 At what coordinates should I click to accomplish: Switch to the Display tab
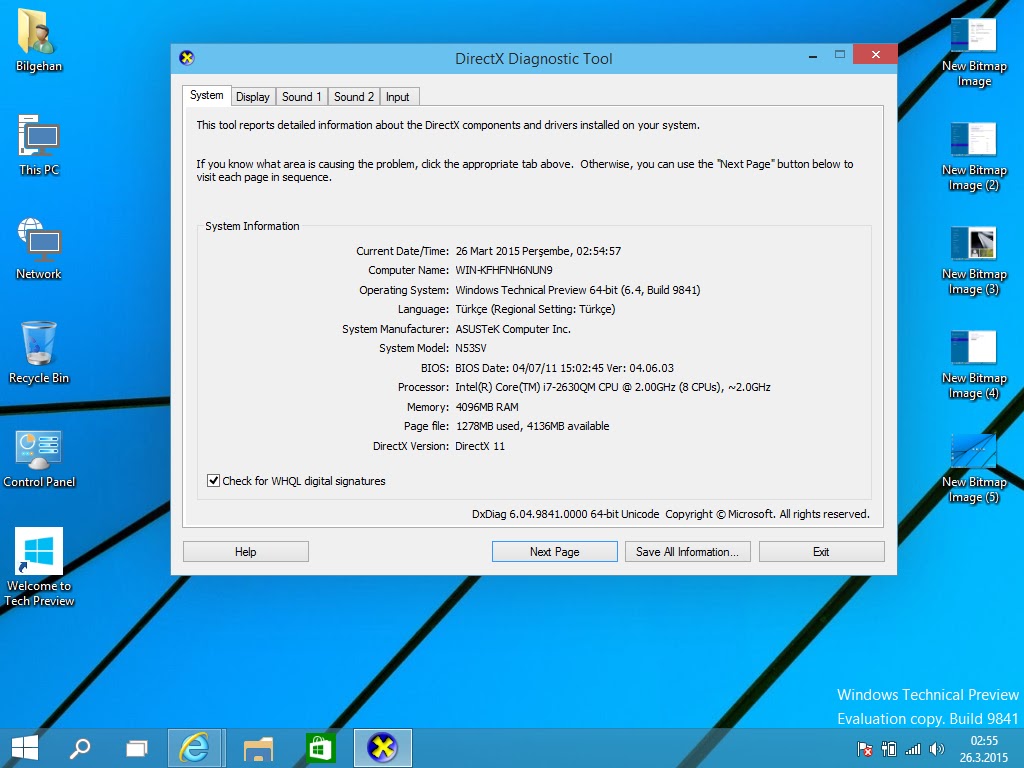pos(253,97)
